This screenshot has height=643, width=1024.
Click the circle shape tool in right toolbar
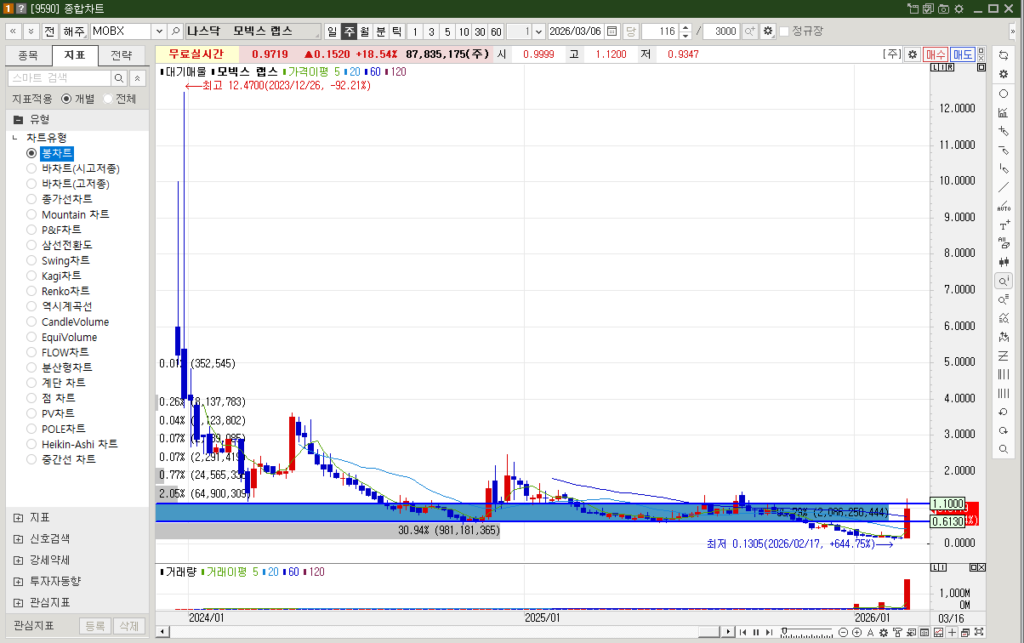[x=1003, y=93]
